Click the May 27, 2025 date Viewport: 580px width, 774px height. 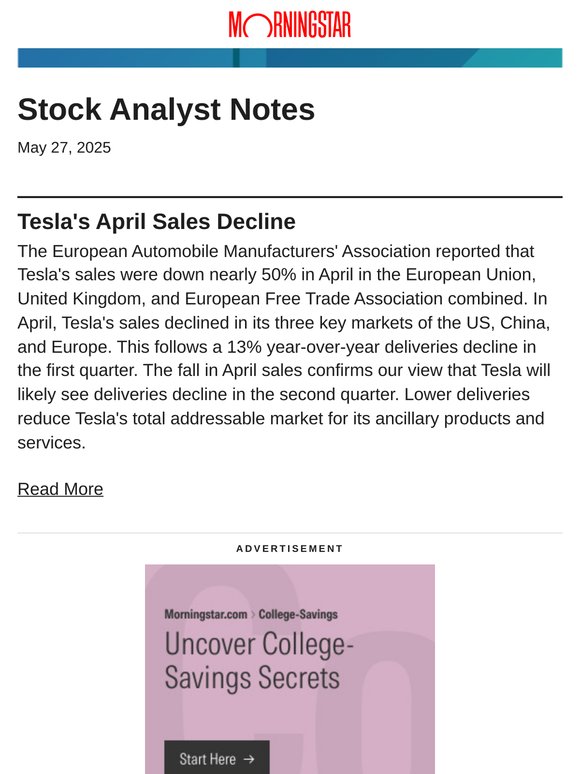click(64, 148)
